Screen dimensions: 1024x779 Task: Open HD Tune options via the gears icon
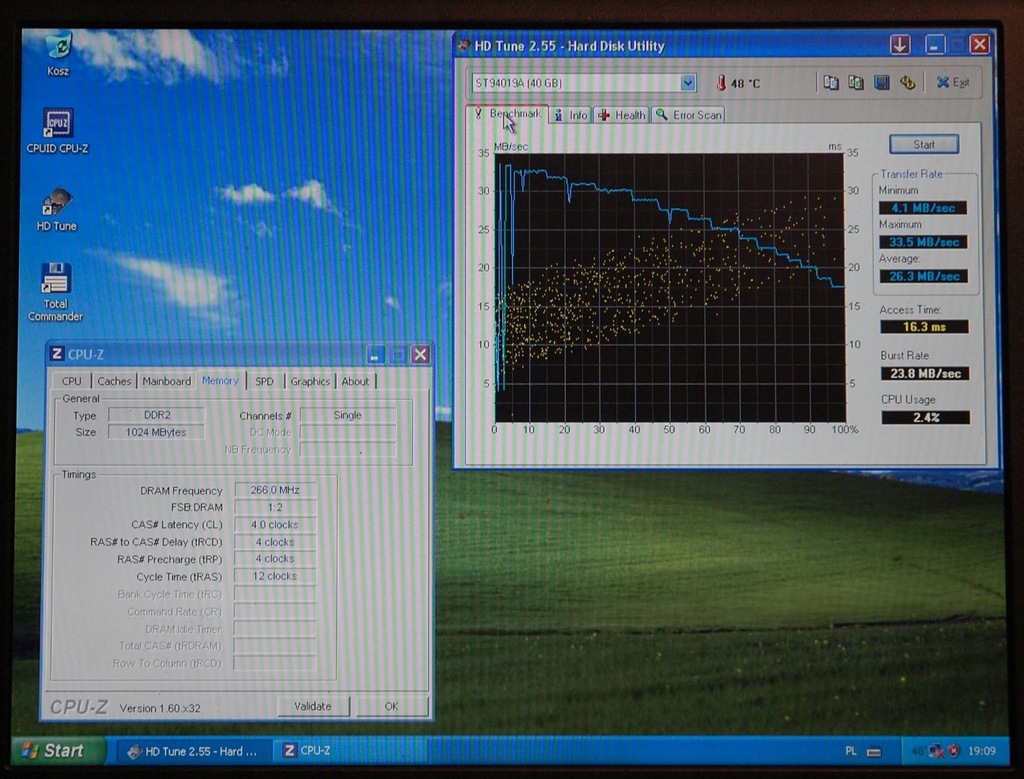pyautogui.click(x=908, y=82)
